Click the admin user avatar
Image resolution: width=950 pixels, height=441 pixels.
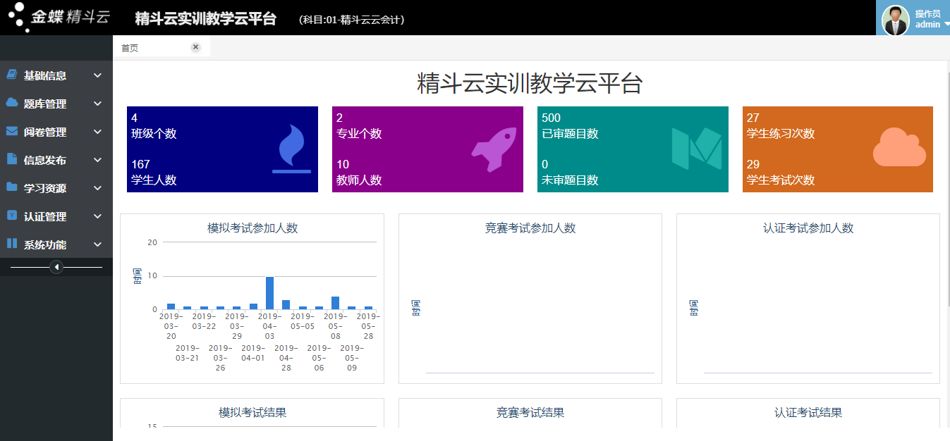(895, 20)
